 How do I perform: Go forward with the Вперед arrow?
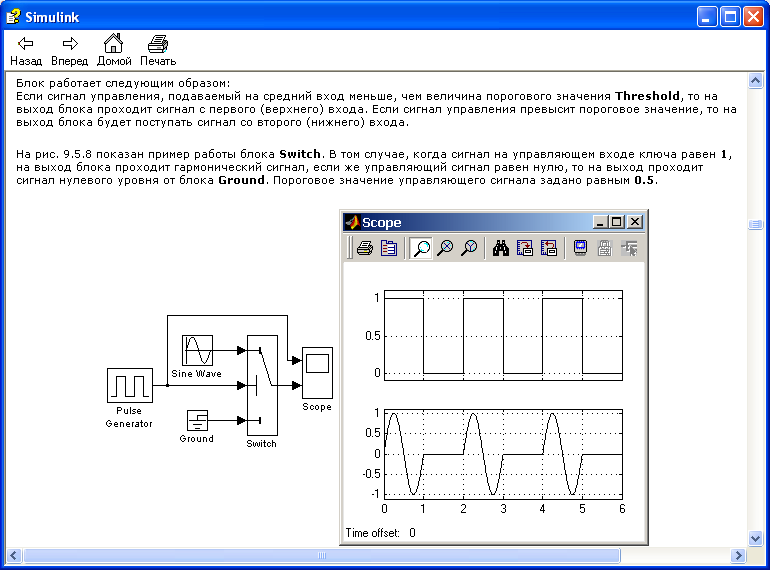click(x=70, y=50)
